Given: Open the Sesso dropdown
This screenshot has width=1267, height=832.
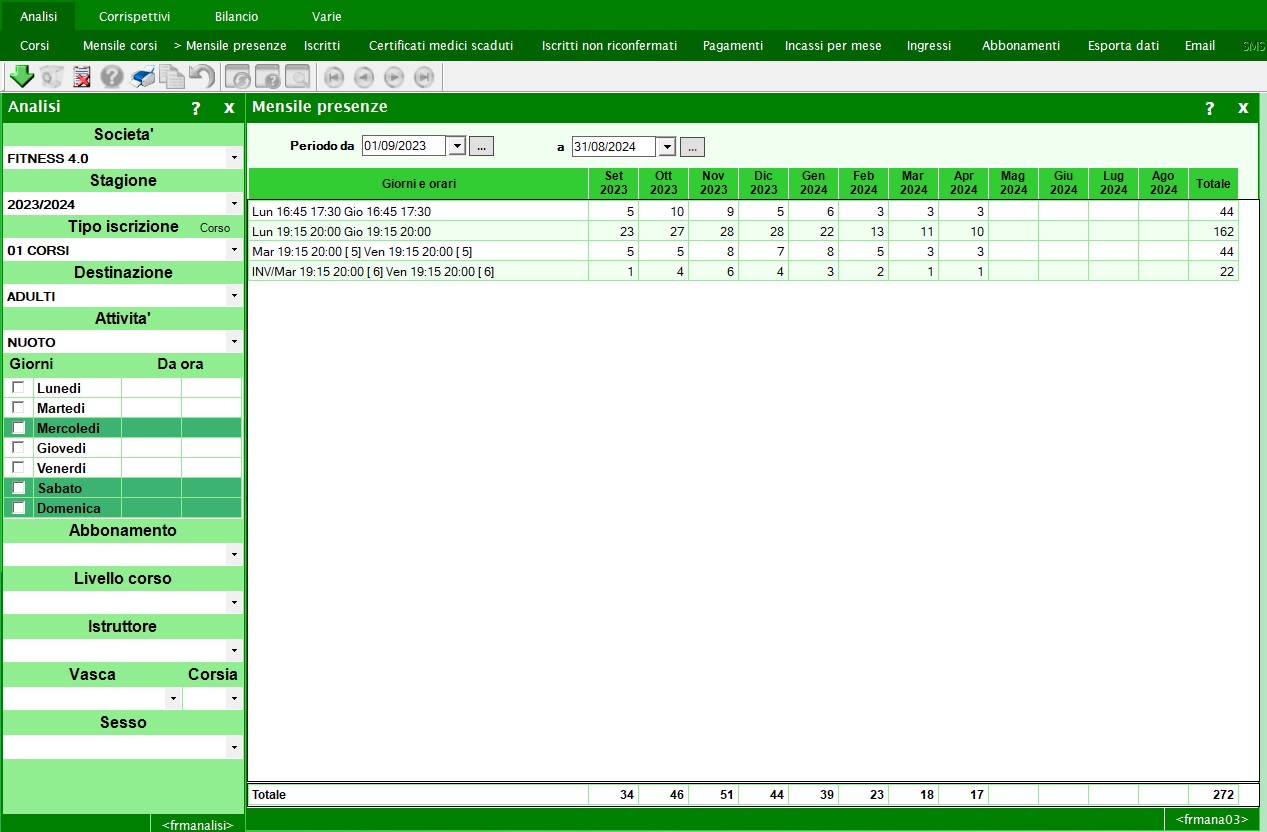Looking at the screenshot, I should [234, 746].
